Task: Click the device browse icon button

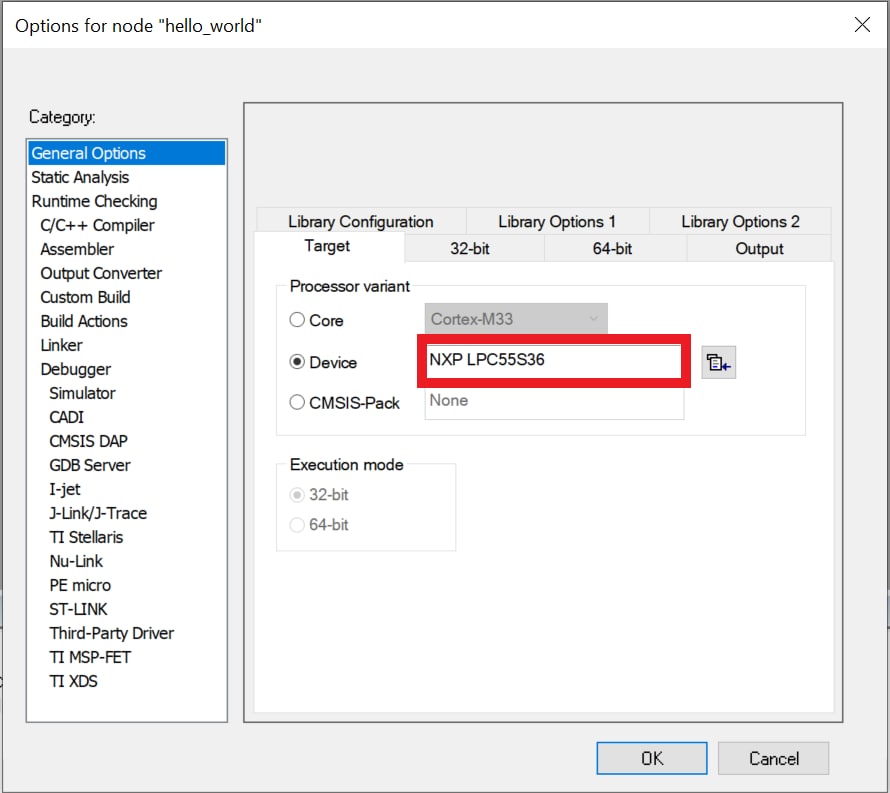Action: pos(718,363)
